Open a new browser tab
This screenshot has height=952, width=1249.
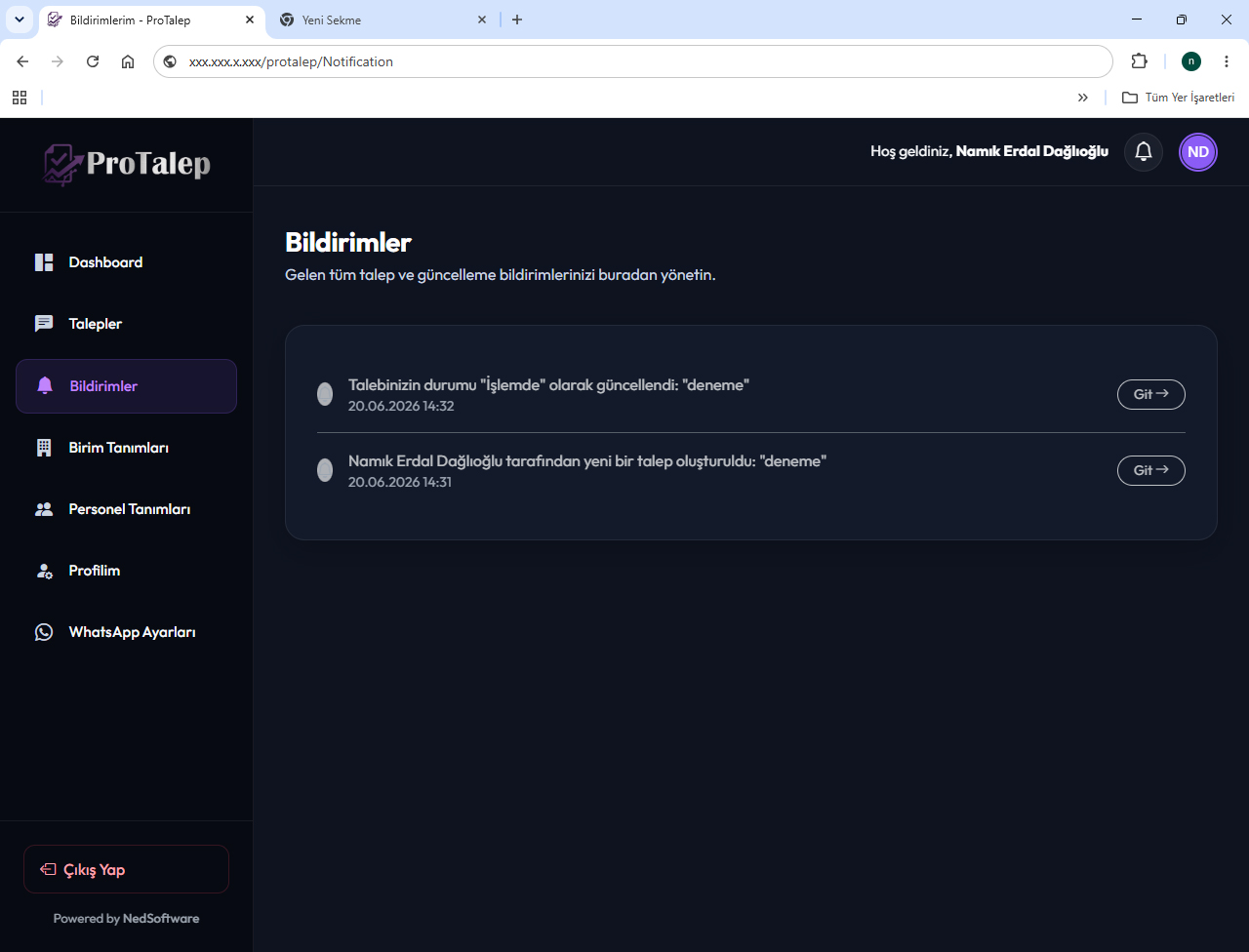[517, 20]
